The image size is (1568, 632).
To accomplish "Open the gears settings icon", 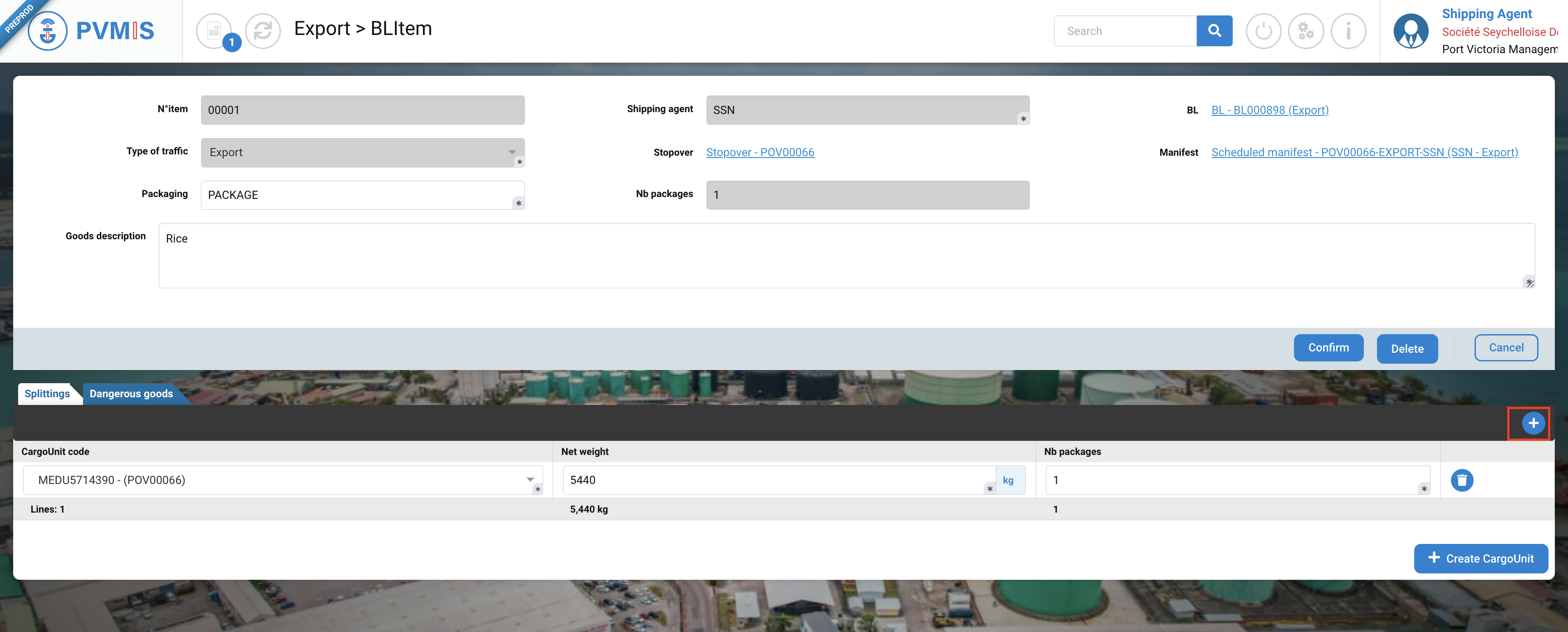I will 1306,30.
